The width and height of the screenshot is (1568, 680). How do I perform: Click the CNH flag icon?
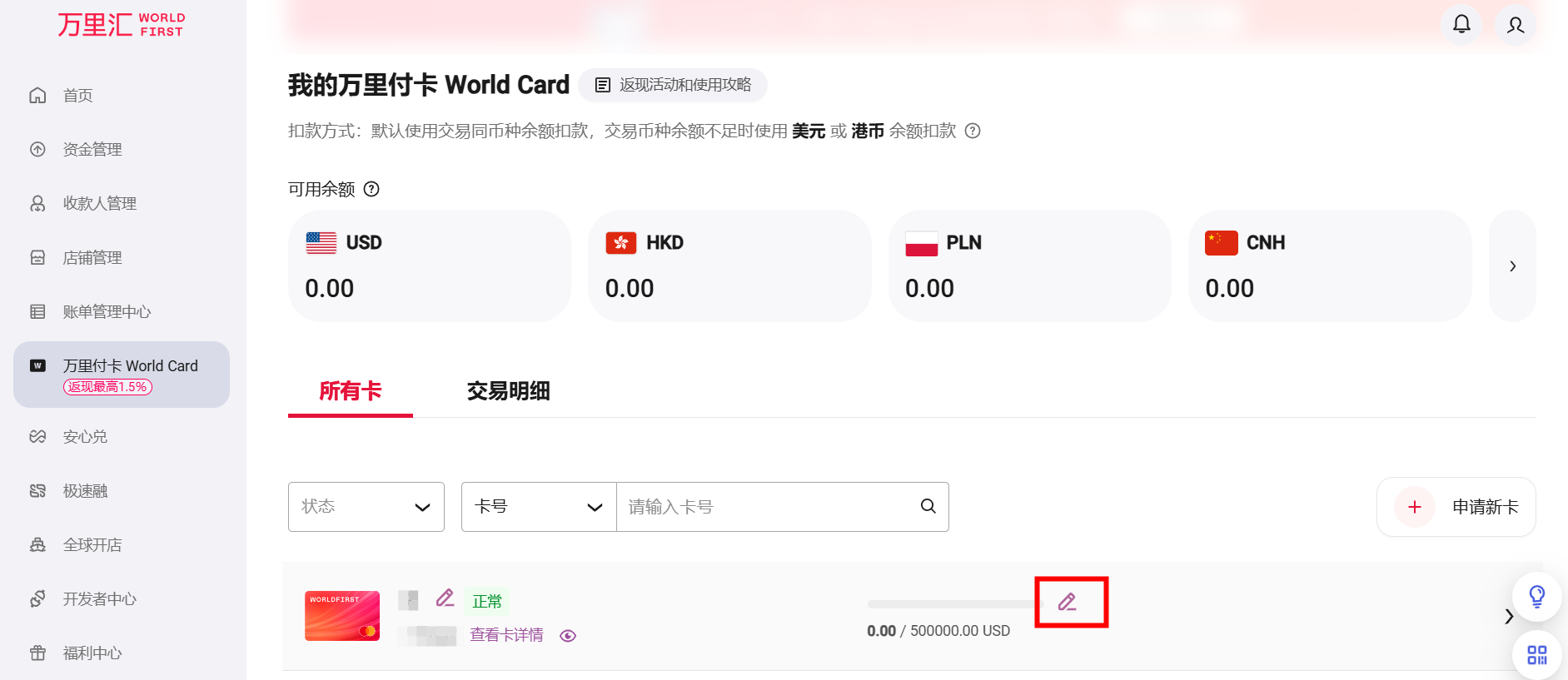(1222, 242)
